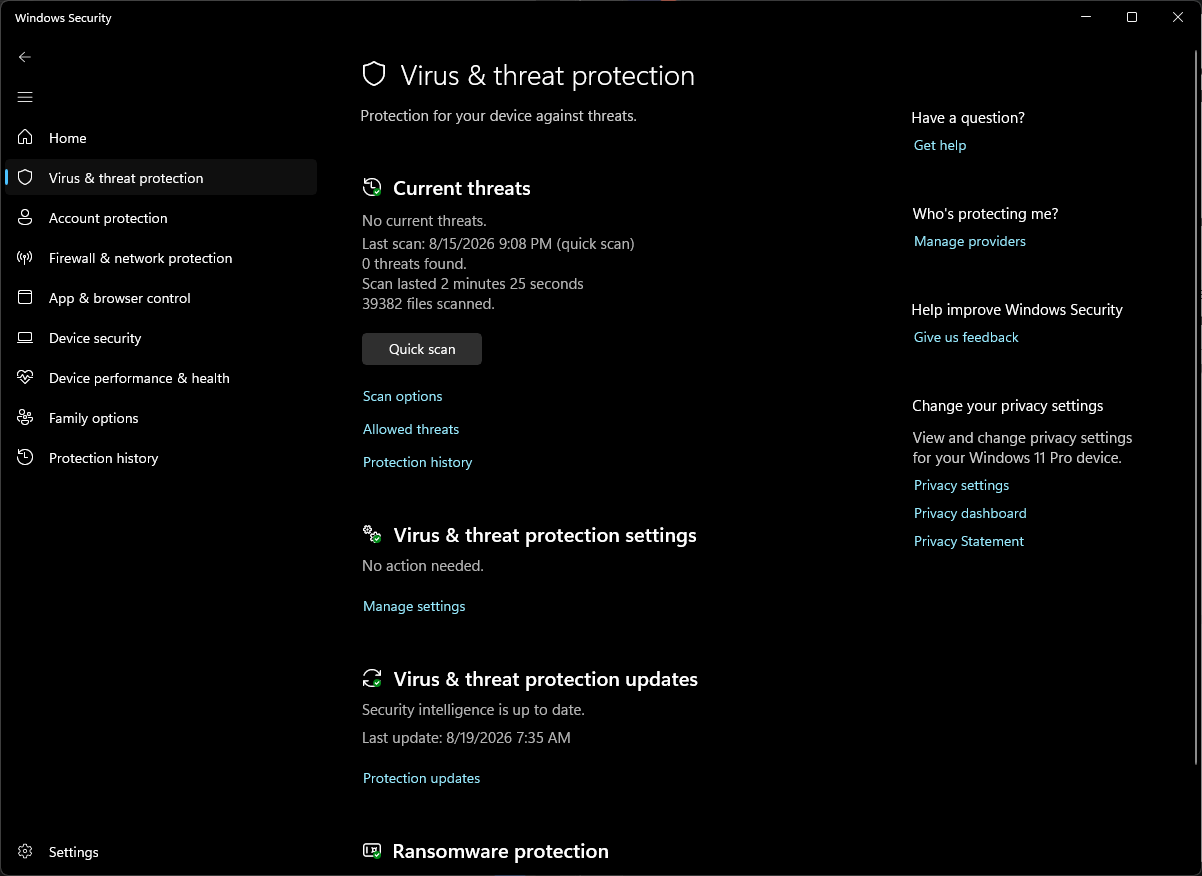The width and height of the screenshot is (1202, 876).
Task: Open Settings at the sidebar bottom
Action: tap(161, 851)
